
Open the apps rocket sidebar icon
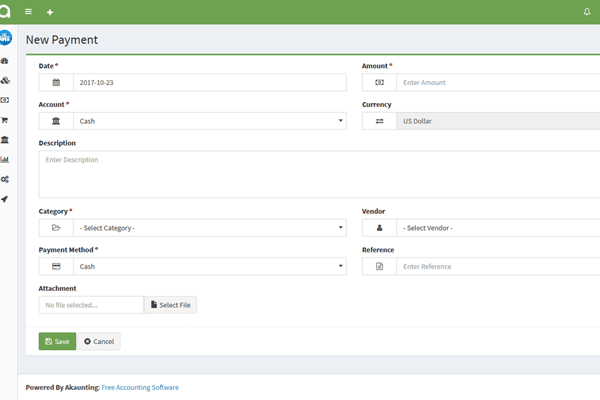(5, 199)
